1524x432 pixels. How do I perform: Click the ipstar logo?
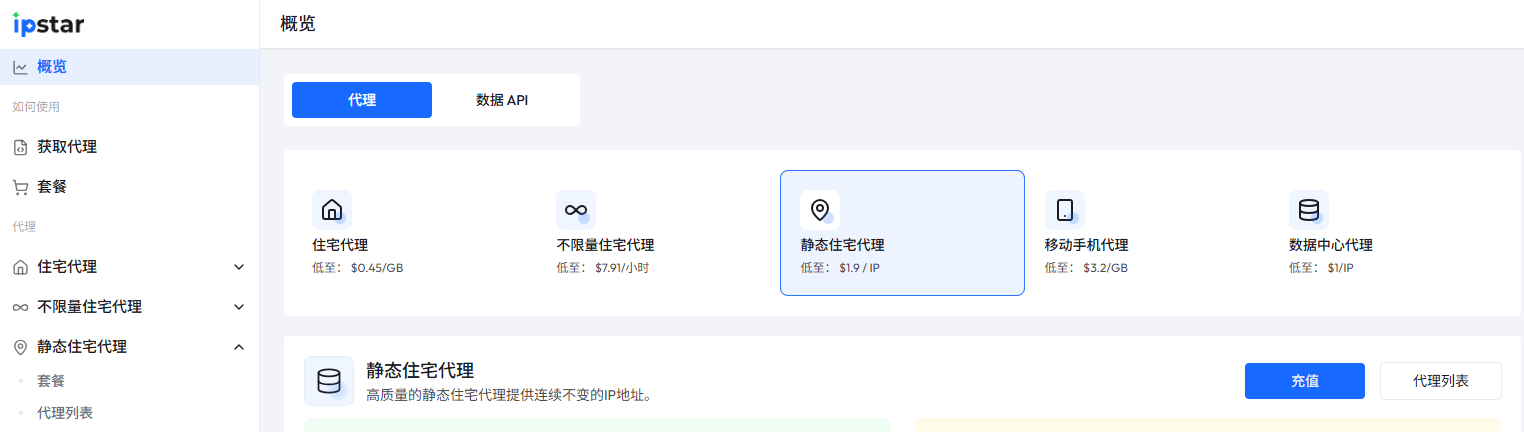[x=48, y=24]
